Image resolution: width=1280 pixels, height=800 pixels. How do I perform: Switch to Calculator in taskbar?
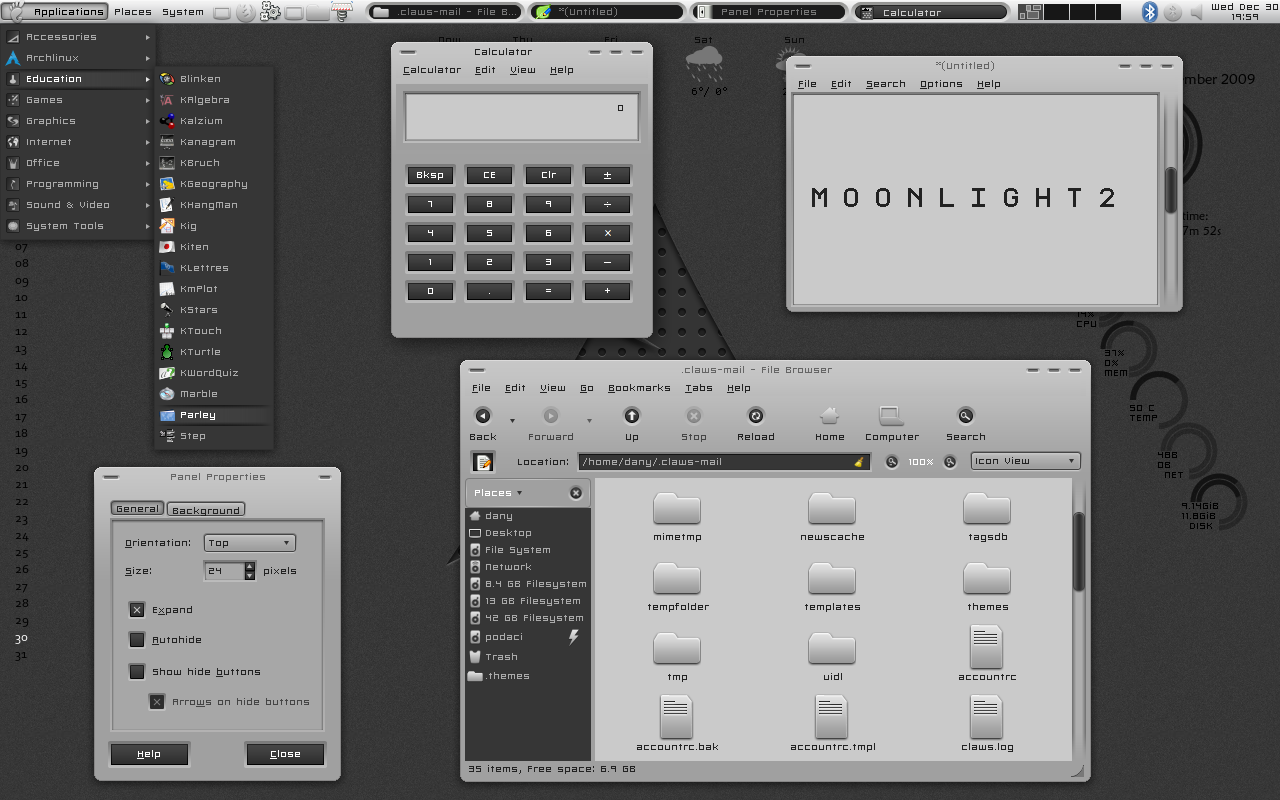pyautogui.click(x=930, y=12)
